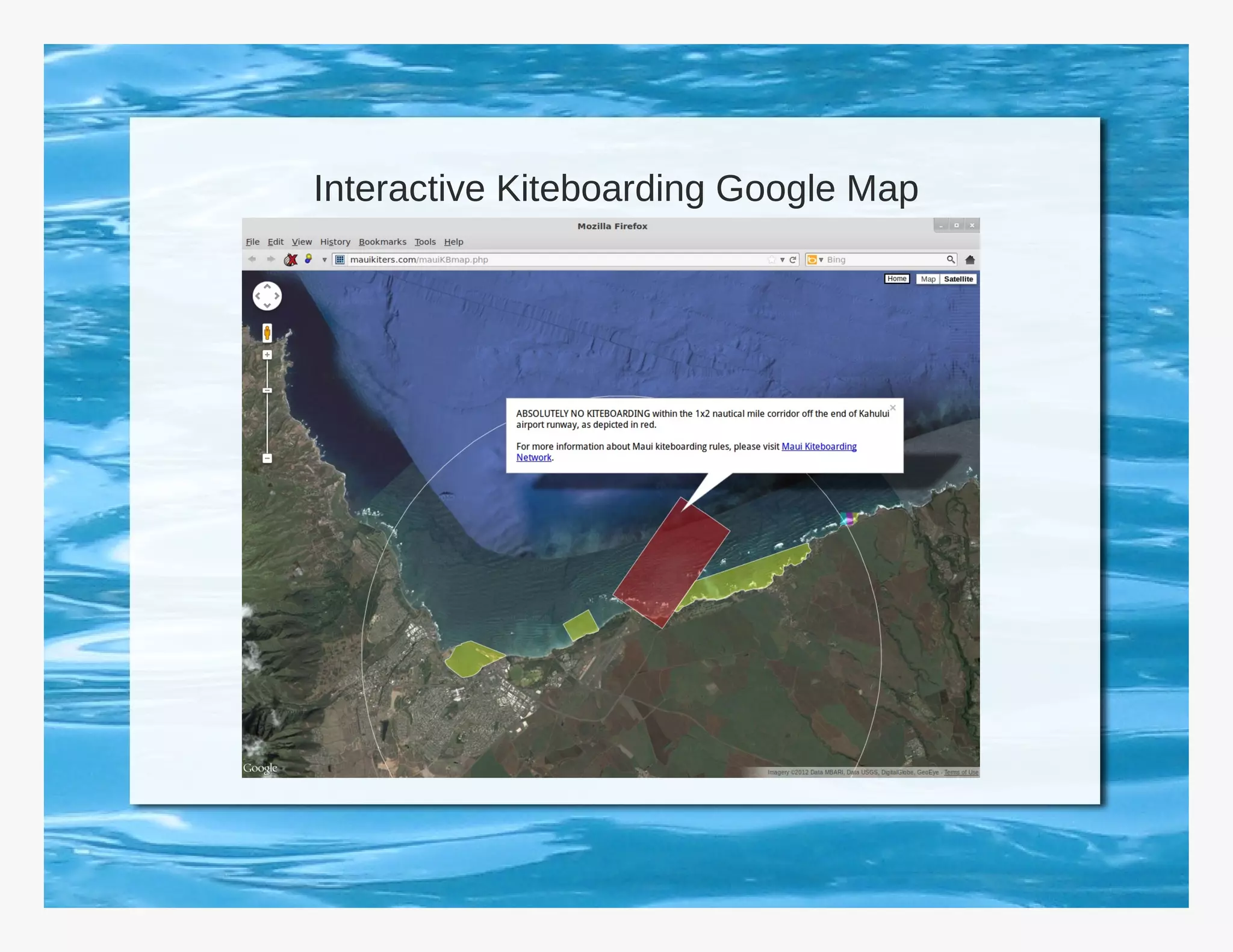Pan map down with pan control arrow
The height and width of the screenshot is (952, 1233).
point(267,306)
